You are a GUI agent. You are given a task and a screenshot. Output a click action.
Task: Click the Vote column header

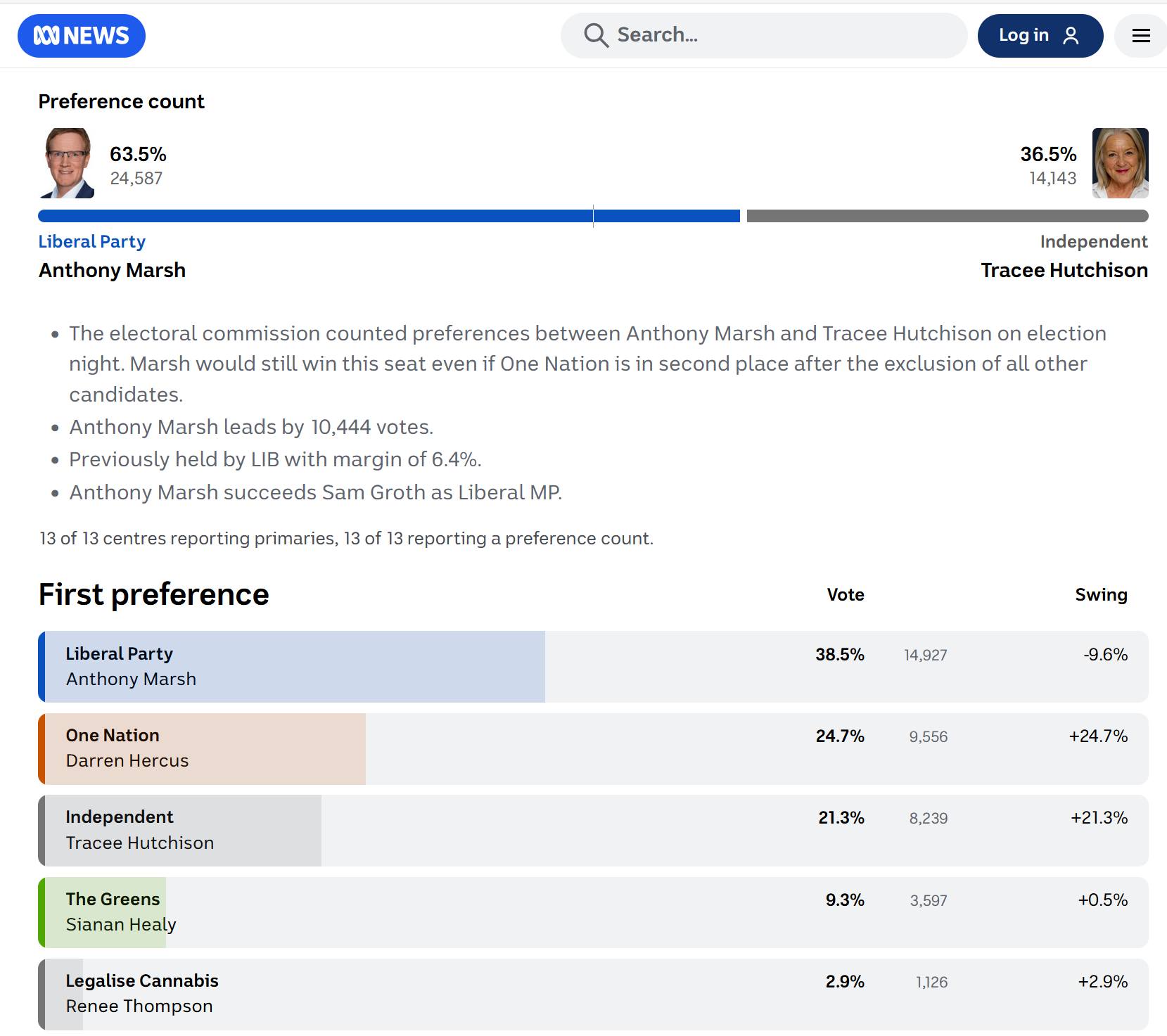coord(846,594)
